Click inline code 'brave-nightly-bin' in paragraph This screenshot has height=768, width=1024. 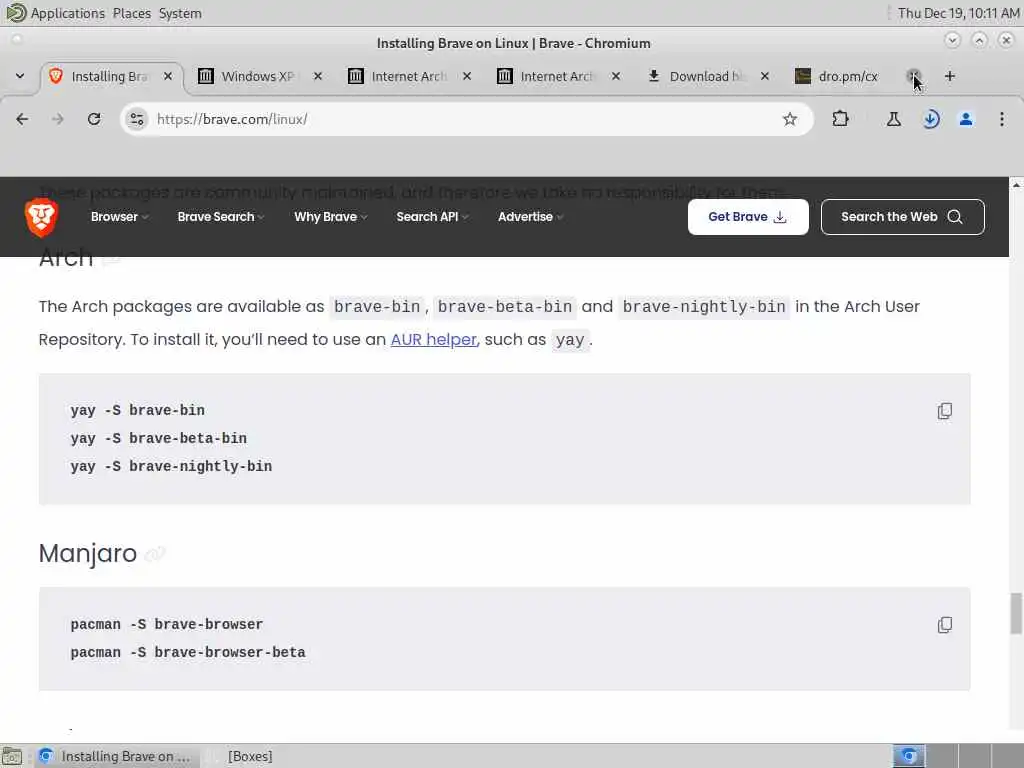pyautogui.click(x=704, y=307)
